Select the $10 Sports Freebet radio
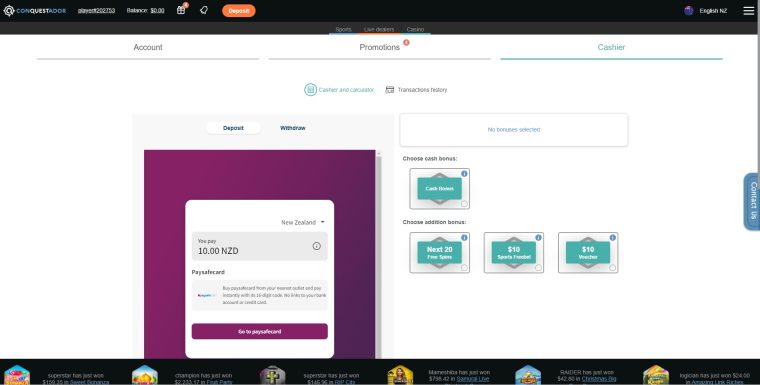760x385 pixels. coord(538,268)
